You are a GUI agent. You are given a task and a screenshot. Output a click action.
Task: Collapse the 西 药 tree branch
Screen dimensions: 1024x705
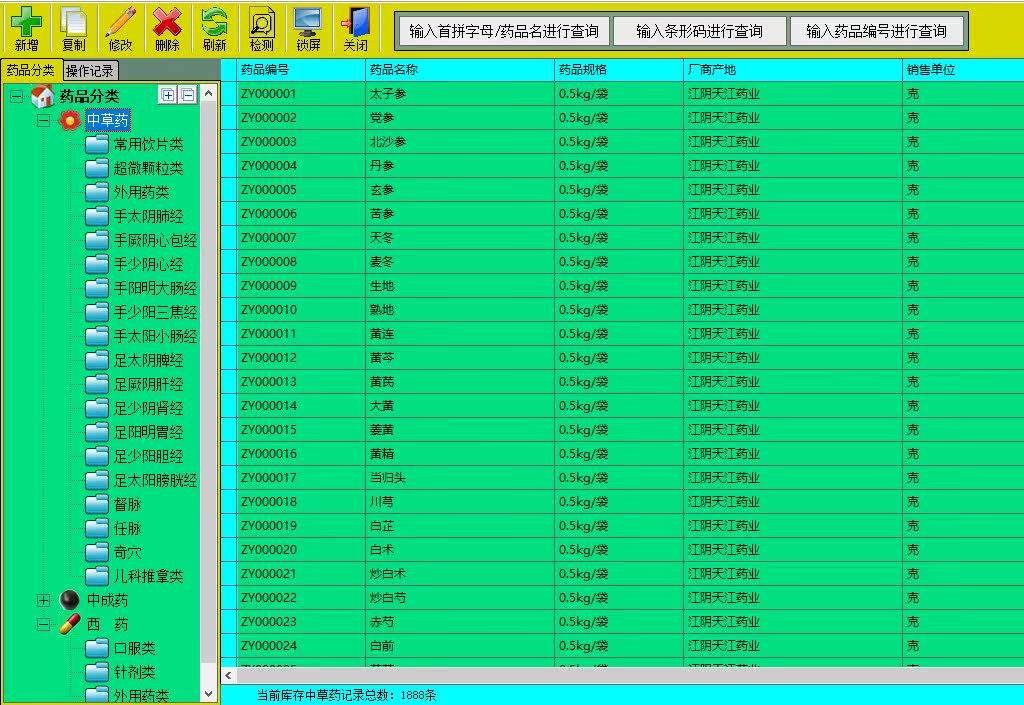click(x=44, y=625)
